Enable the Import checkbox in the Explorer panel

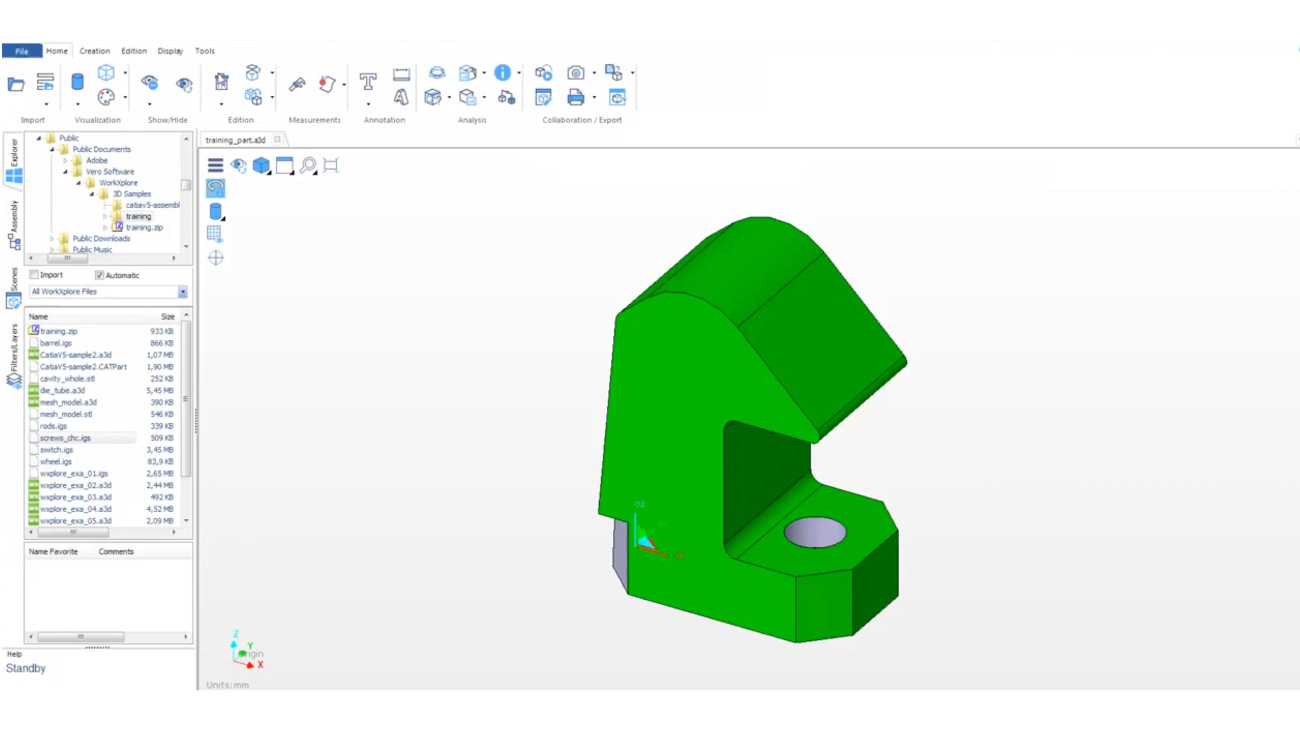[34, 274]
